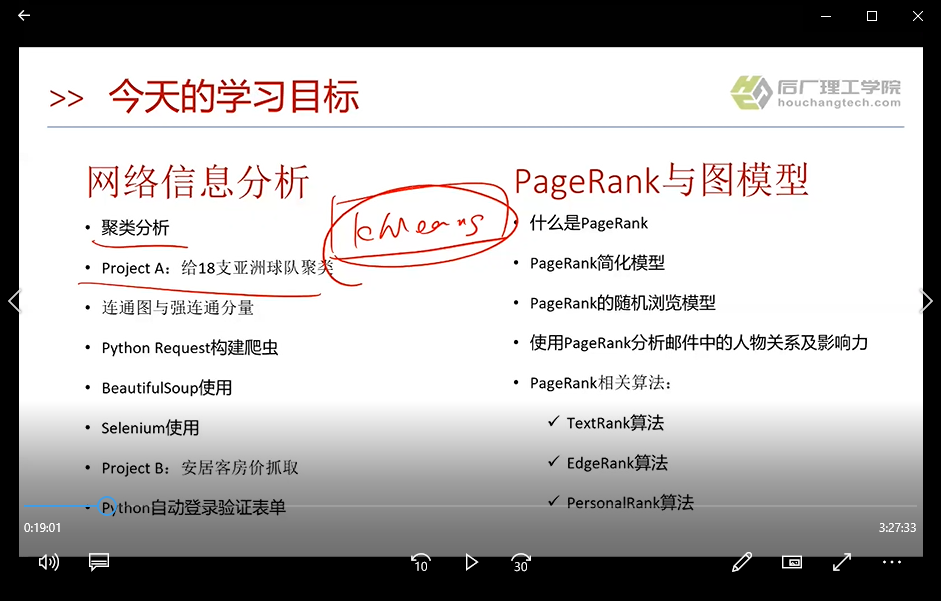Click bullet 连通图与强连通分量
Screen dimensions: 941x601
(178, 307)
